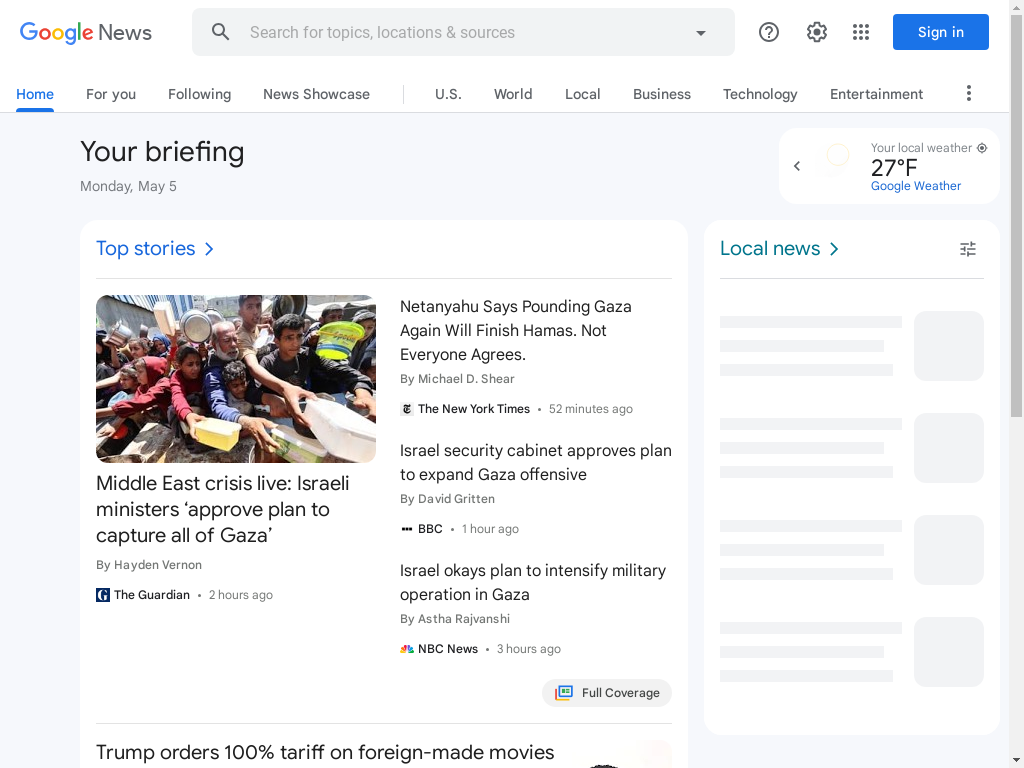Click The New York Times logo icon
Screen dimensions: 1024x768
click(406, 409)
